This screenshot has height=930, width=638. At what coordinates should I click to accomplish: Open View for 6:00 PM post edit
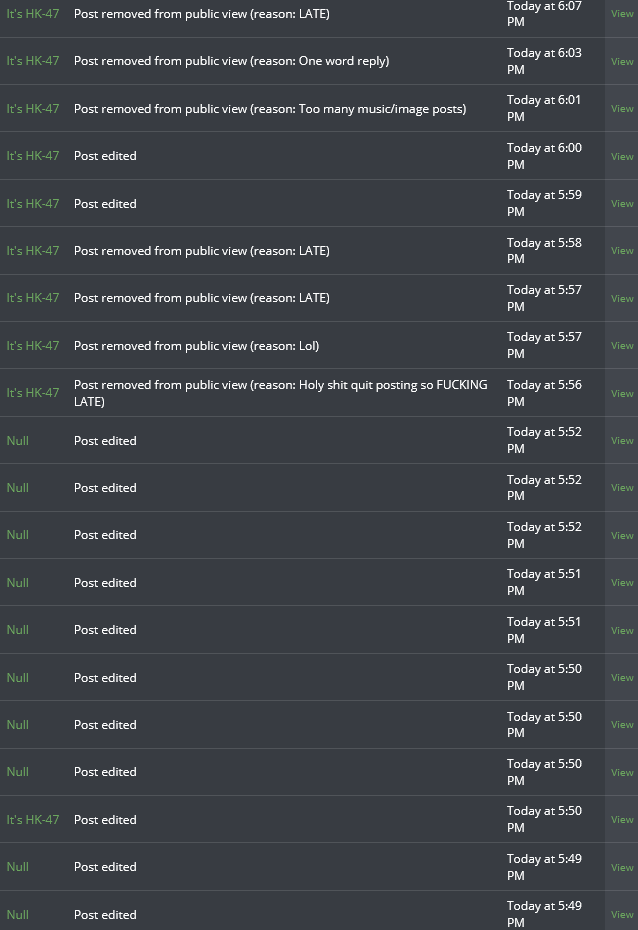[622, 156]
